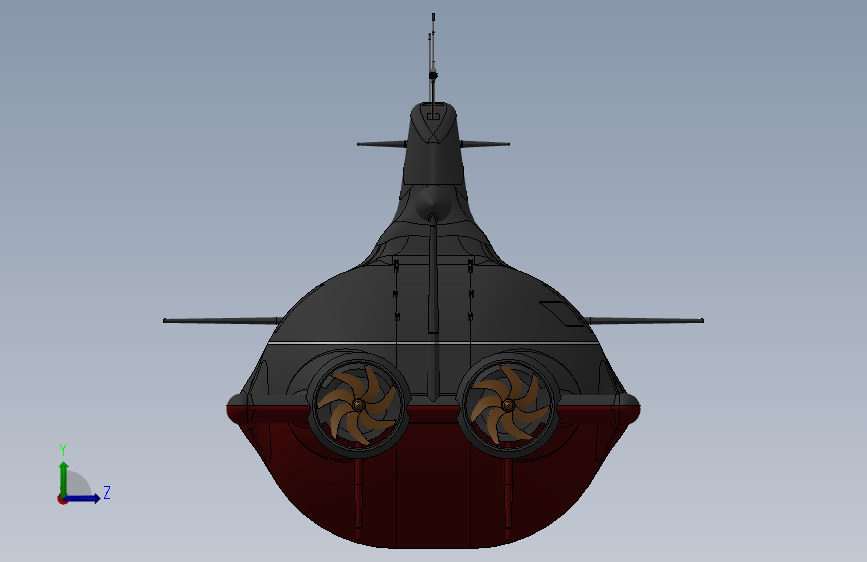Image resolution: width=867 pixels, height=562 pixels.
Task: Click the green Y axis arrow of triad
Action: point(64,478)
